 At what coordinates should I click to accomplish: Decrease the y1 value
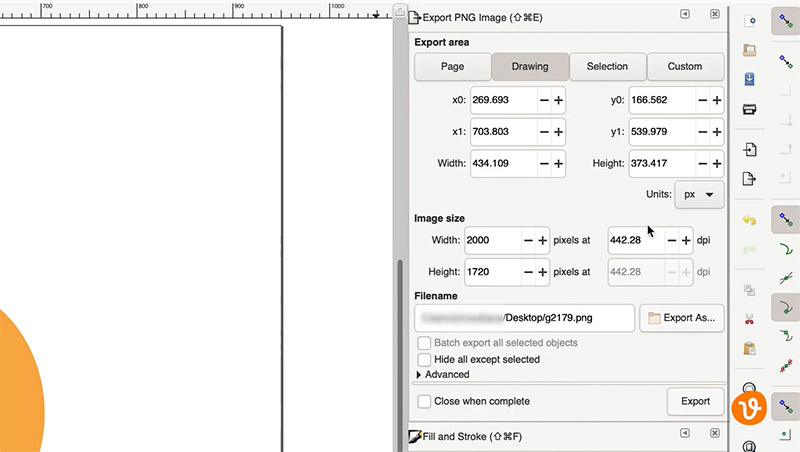coord(703,132)
